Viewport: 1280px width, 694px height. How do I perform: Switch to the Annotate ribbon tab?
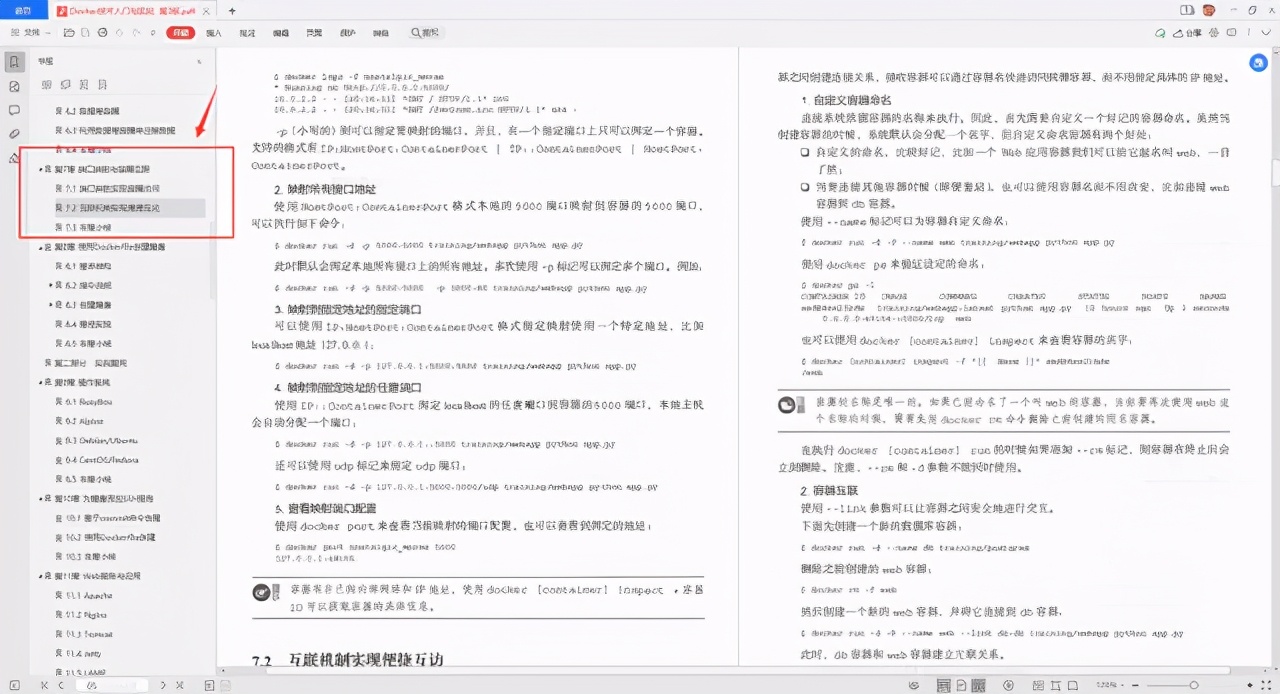click(247, 33)
